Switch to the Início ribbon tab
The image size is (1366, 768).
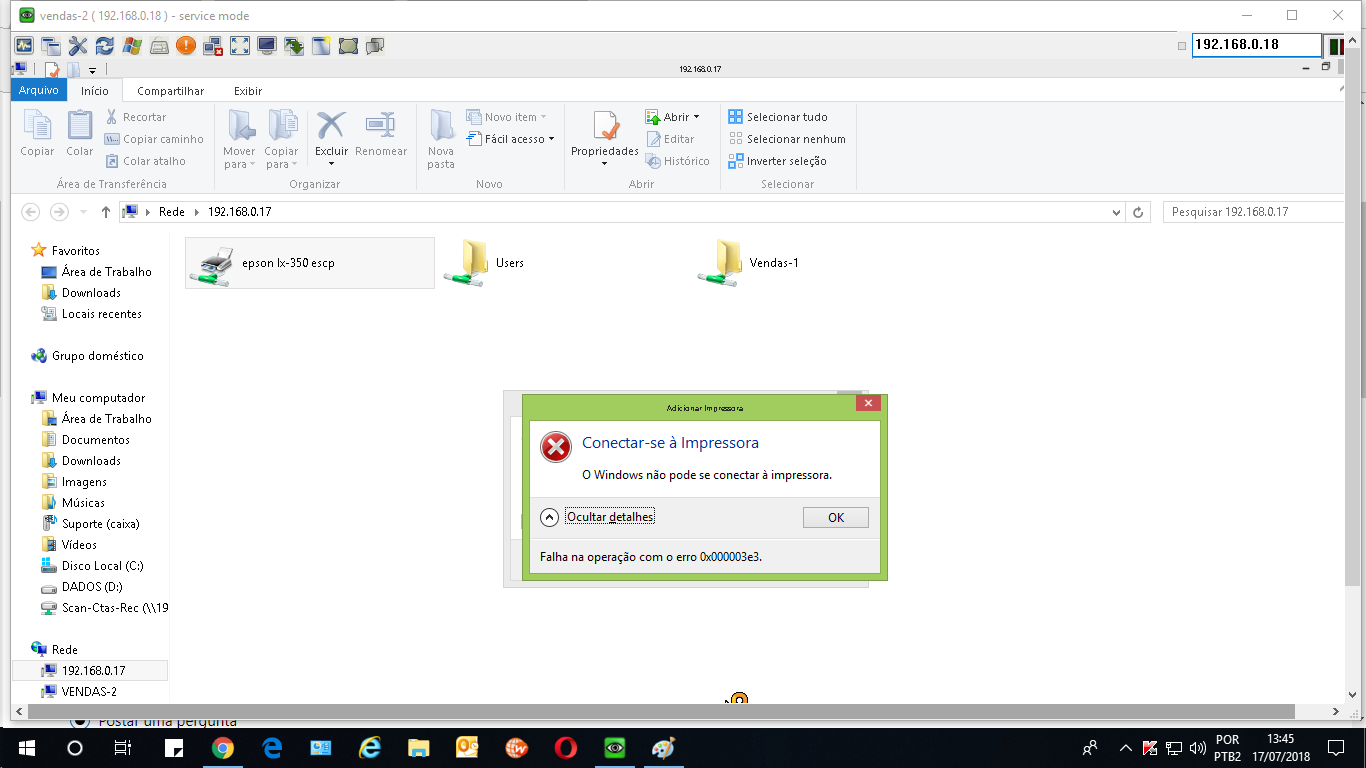[95, 91]
